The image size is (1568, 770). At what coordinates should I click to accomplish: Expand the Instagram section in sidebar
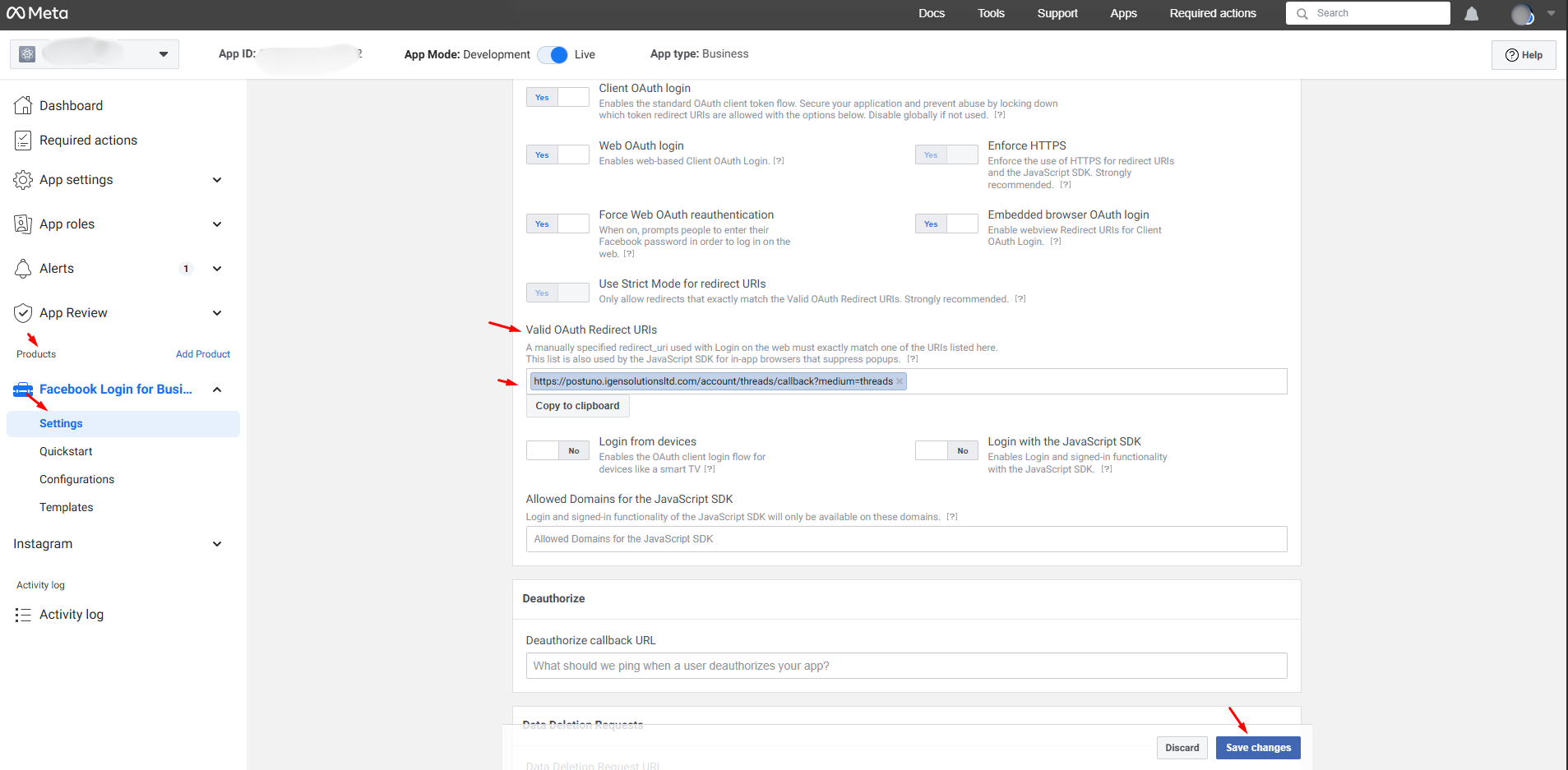[217, 544]
